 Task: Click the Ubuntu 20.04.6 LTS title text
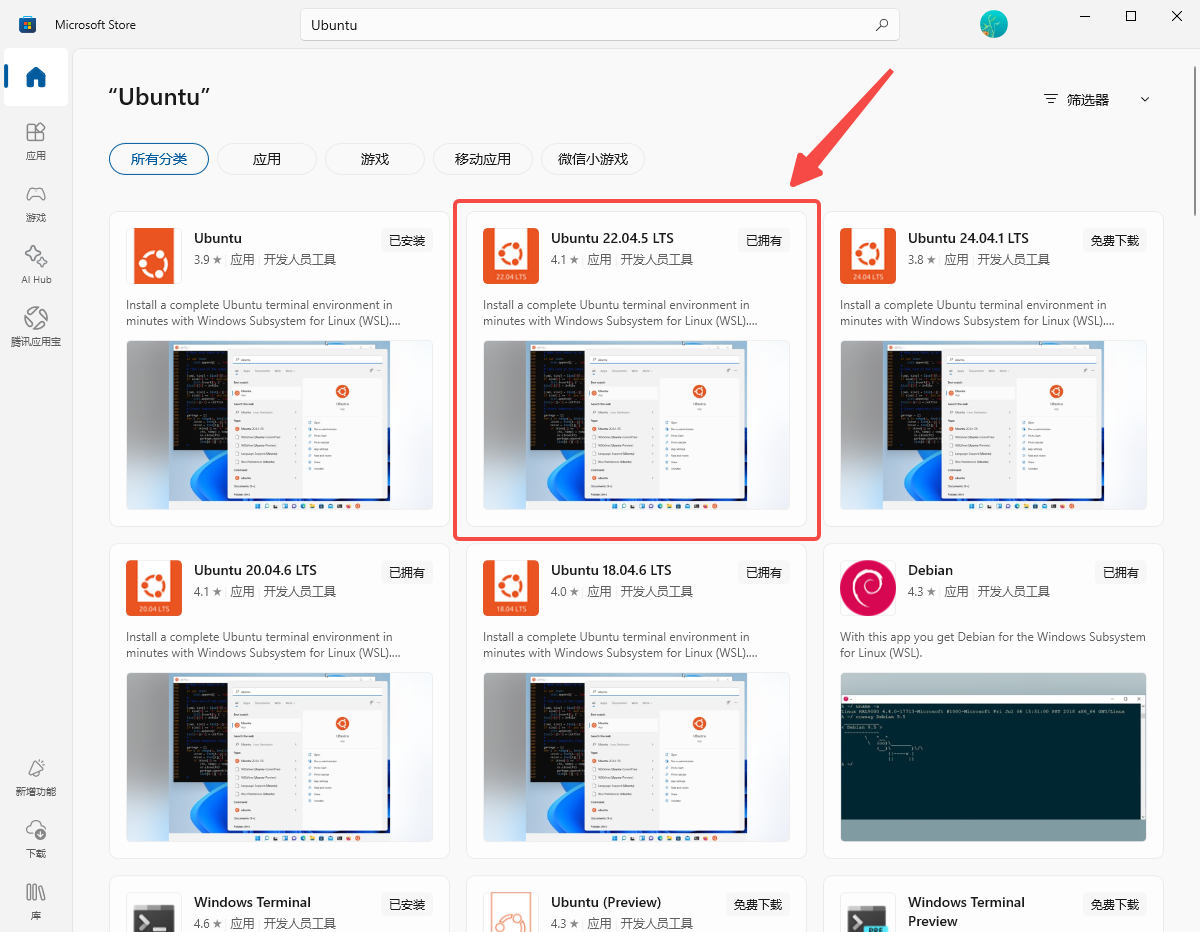tap(255, 570)
